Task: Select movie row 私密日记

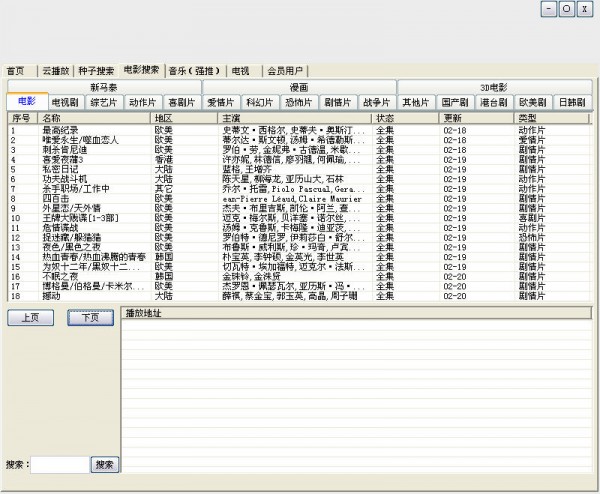Action: (x=298, y=170)
